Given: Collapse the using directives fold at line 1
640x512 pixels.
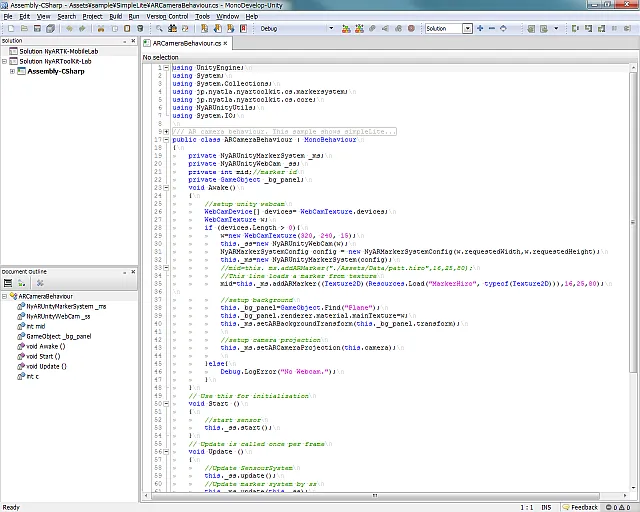Looking at the screenshot, I should coord(166,68).
